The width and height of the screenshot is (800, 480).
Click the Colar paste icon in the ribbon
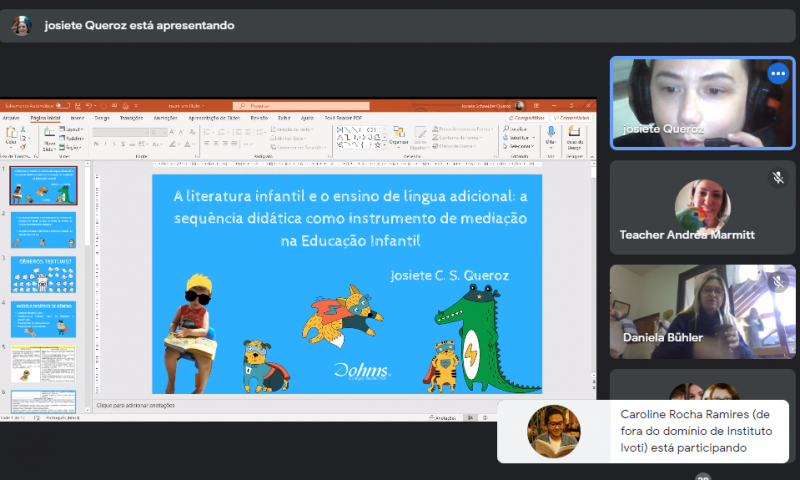[11, 134]
